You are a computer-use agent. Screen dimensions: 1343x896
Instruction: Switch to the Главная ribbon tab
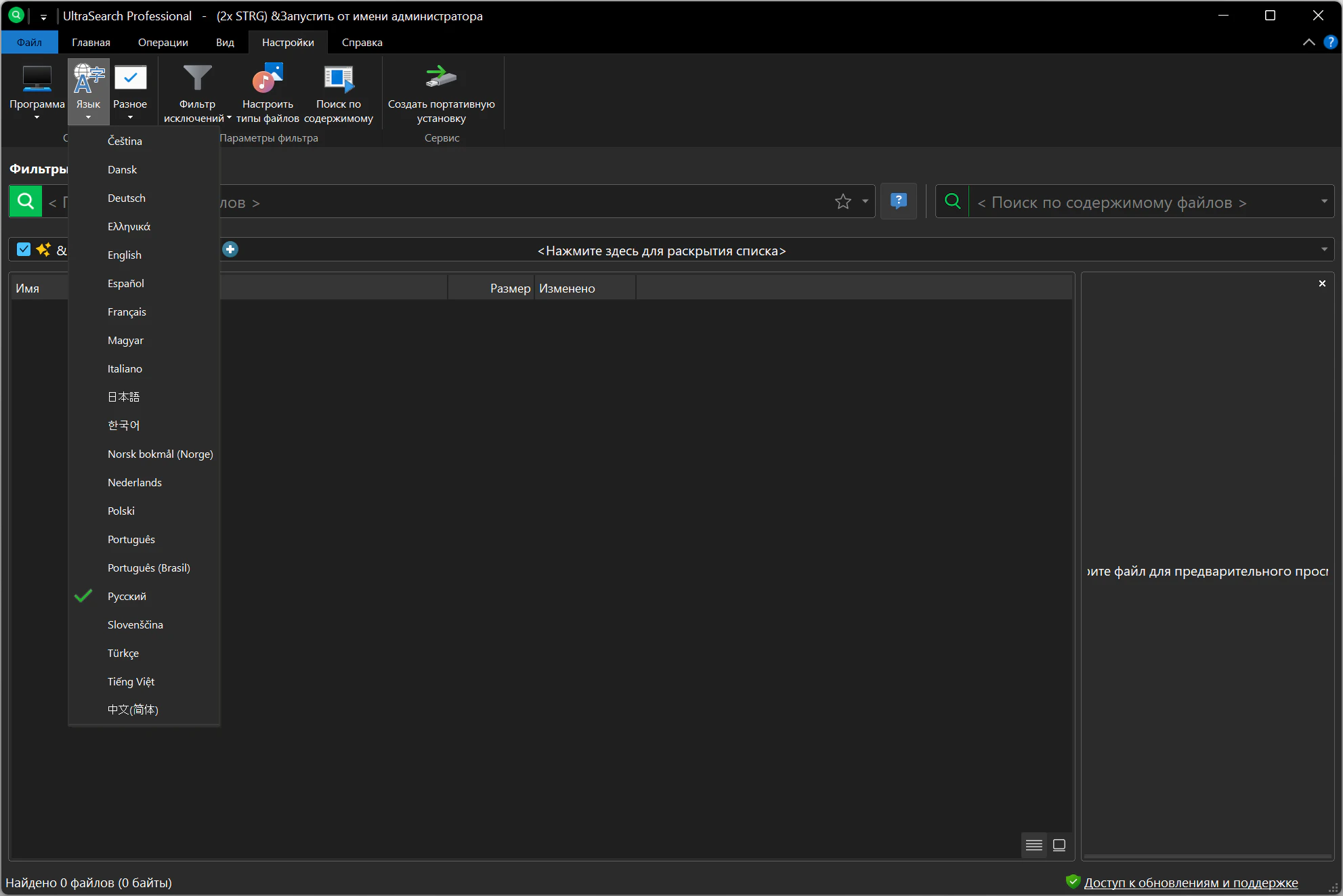tap(91, 42)
